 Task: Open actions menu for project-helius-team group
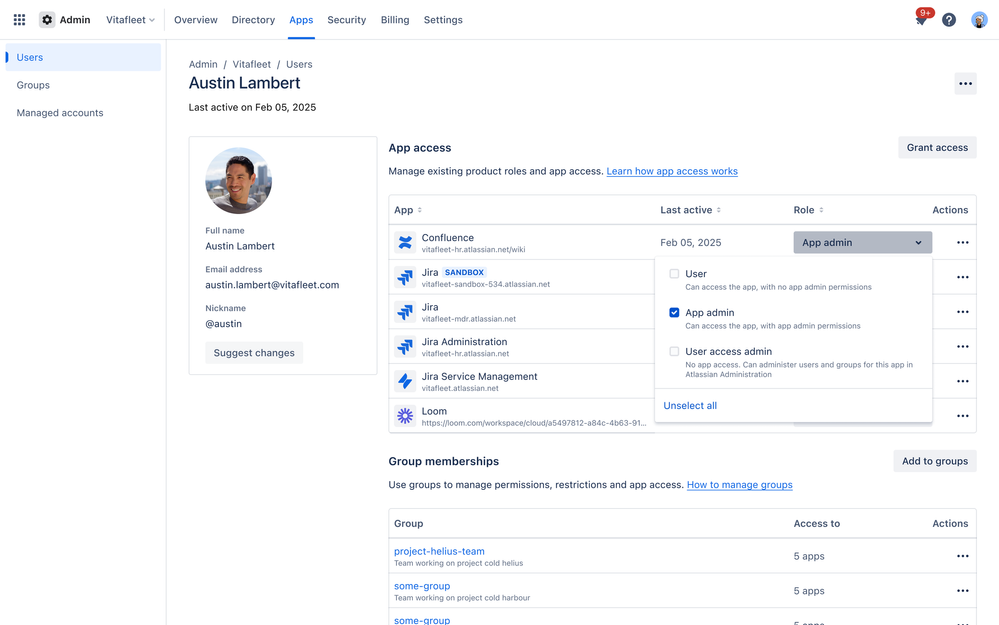[963, 556]
